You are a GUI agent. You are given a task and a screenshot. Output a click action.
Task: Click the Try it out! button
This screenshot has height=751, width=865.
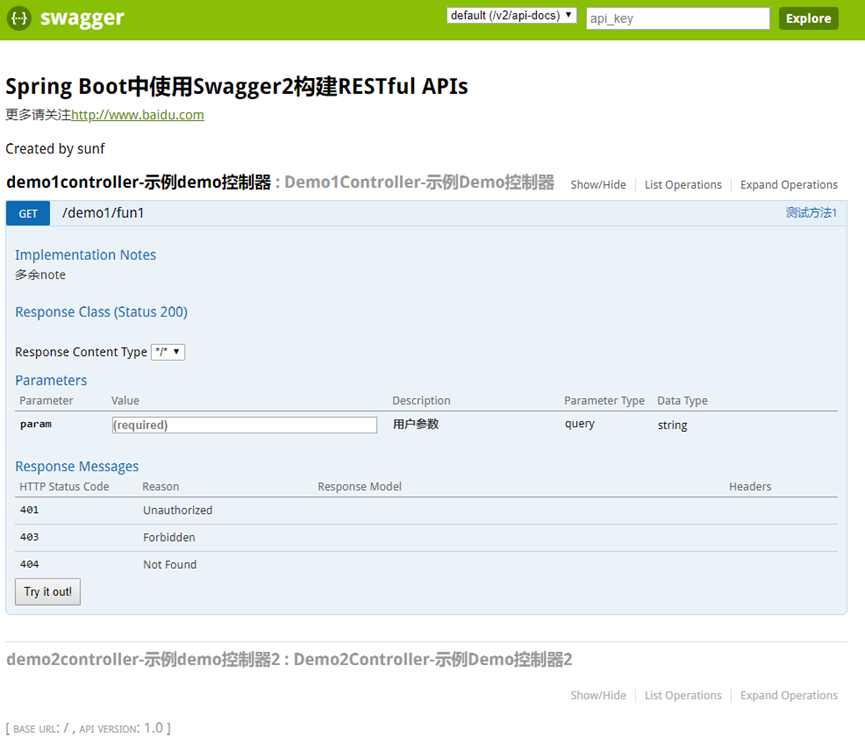[x=48, y=592]
